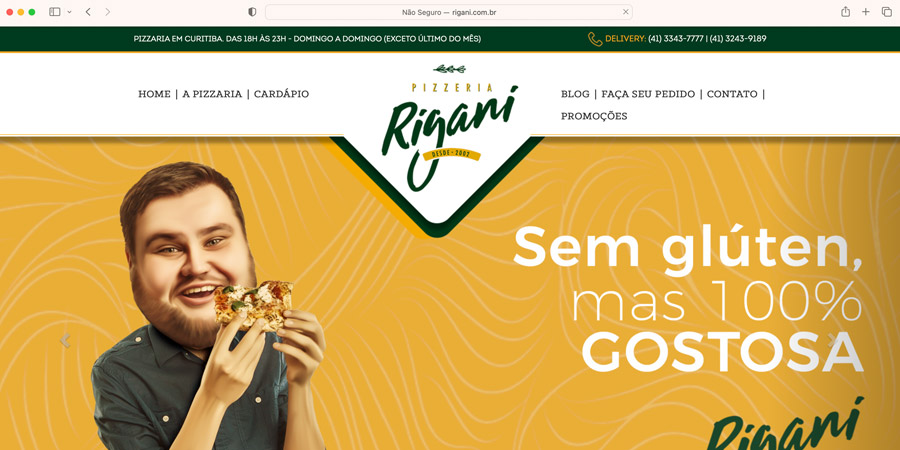Screen dimensions: 900x450
Task: Click the forward navigation arrow
Action: [107, 12]
